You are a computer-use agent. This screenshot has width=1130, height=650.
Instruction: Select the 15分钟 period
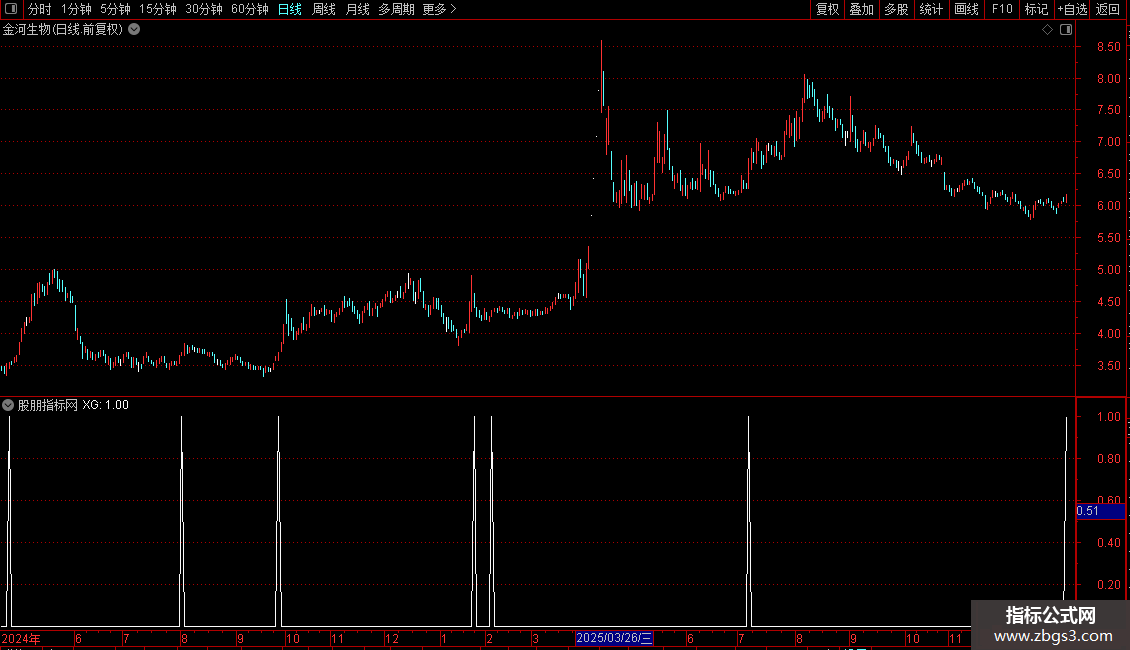[158, 9]
